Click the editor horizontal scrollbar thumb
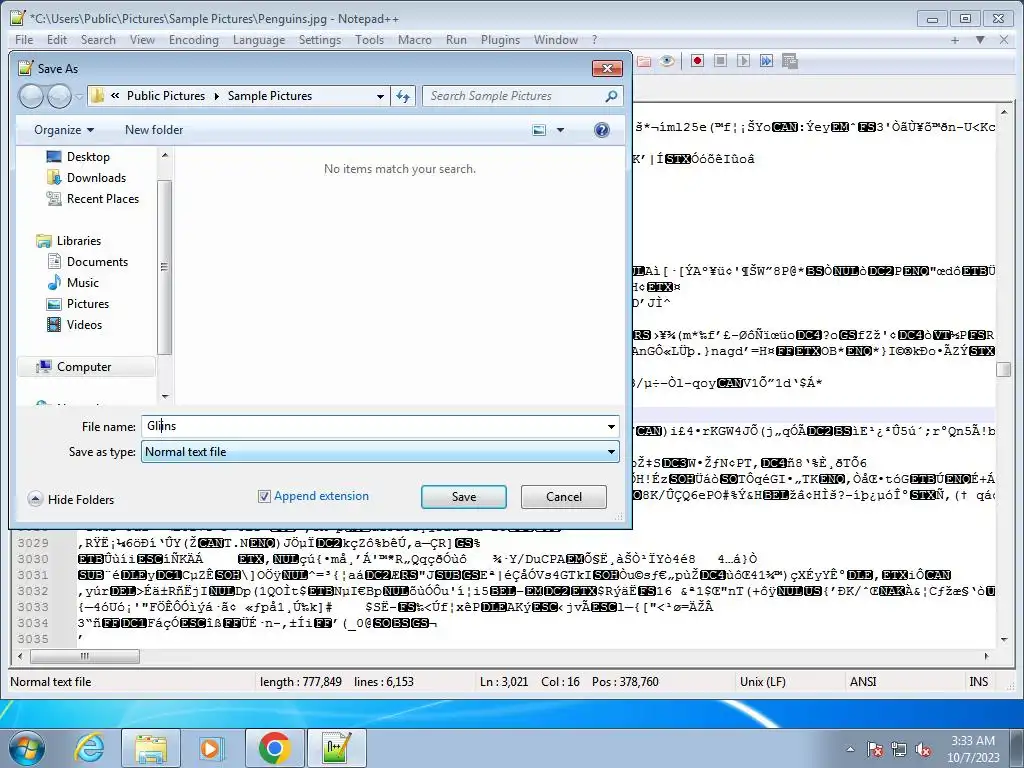The height and width of the screenshot is (768, 1024). tap(85, 656)
